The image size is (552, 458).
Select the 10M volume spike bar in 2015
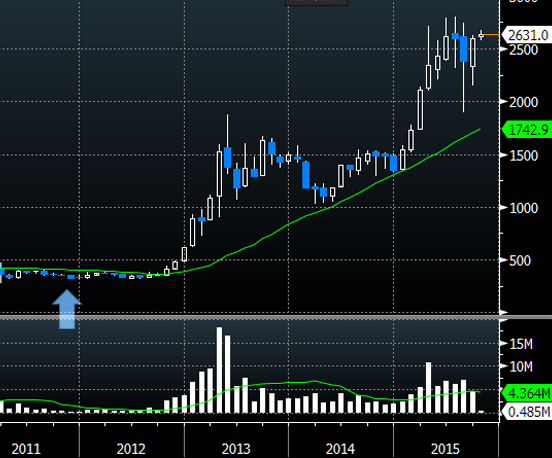pos(428,388)
